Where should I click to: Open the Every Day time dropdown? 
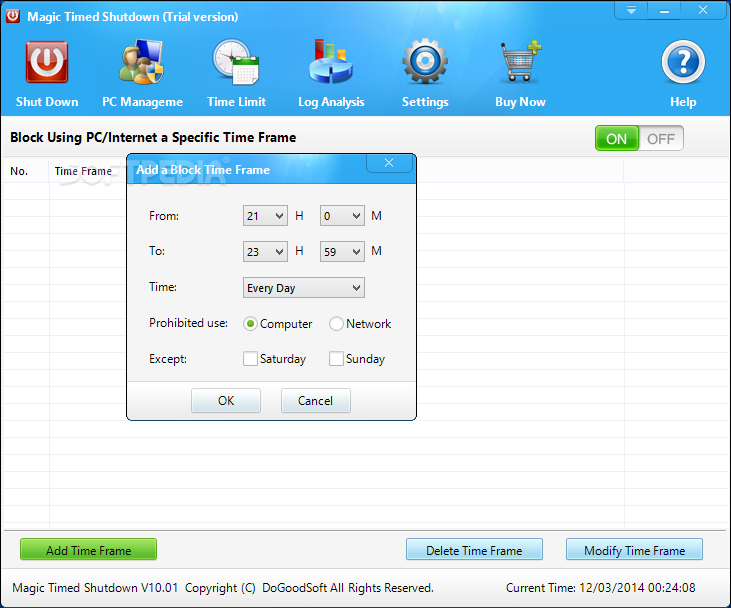tap(303, 288)
